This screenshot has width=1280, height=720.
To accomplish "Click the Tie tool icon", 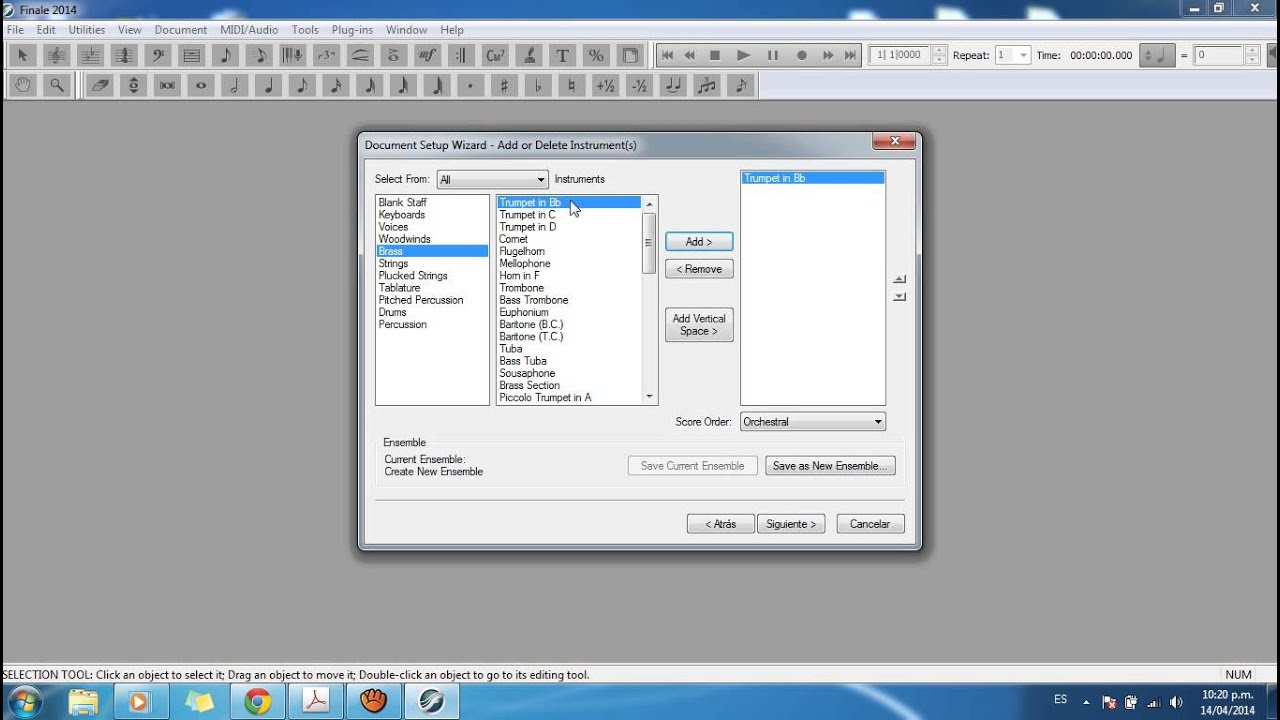I will coord(672,86).
